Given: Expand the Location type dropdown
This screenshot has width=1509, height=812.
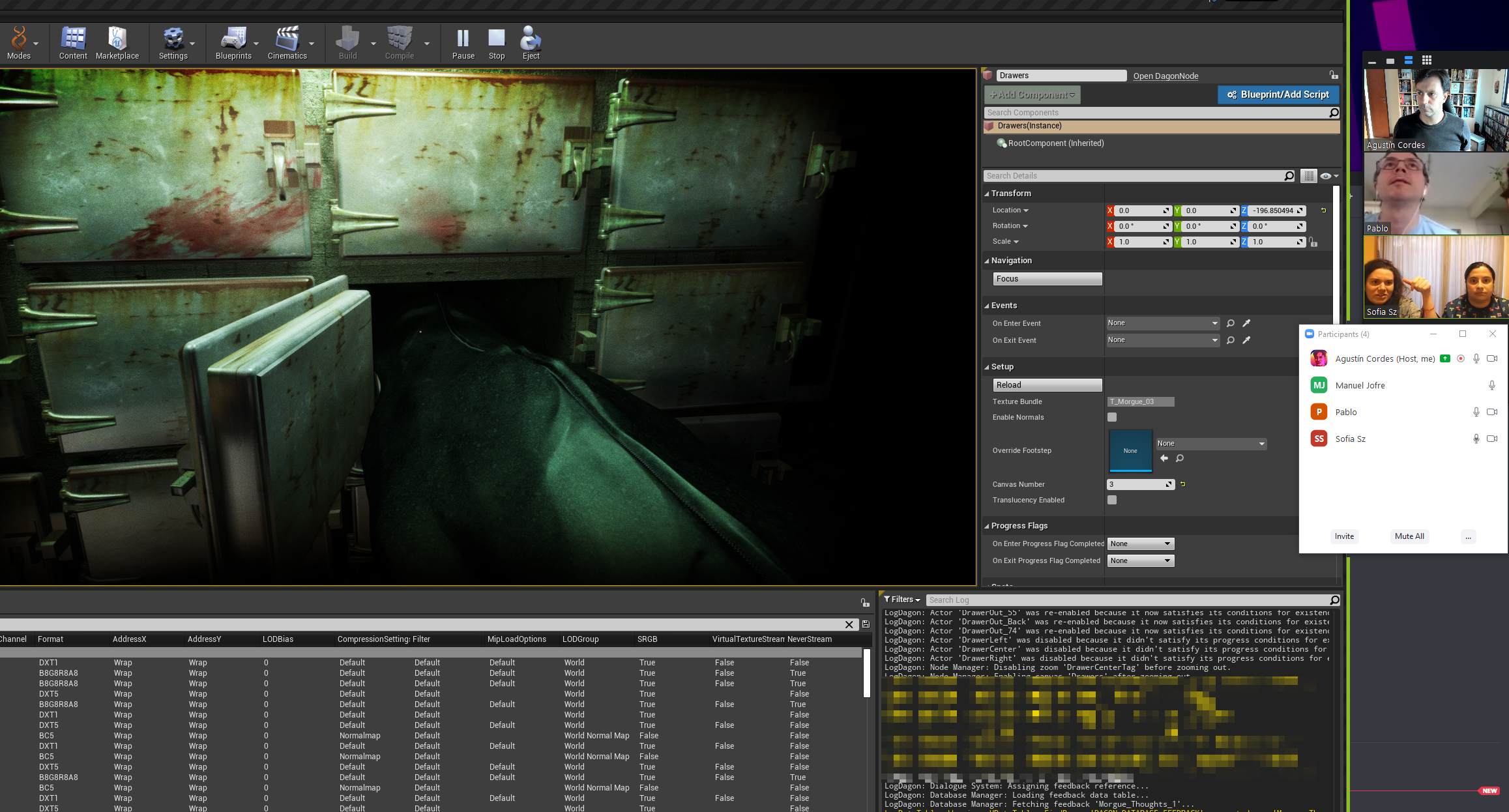Looking at the screenshot, I should [1010, 210].
